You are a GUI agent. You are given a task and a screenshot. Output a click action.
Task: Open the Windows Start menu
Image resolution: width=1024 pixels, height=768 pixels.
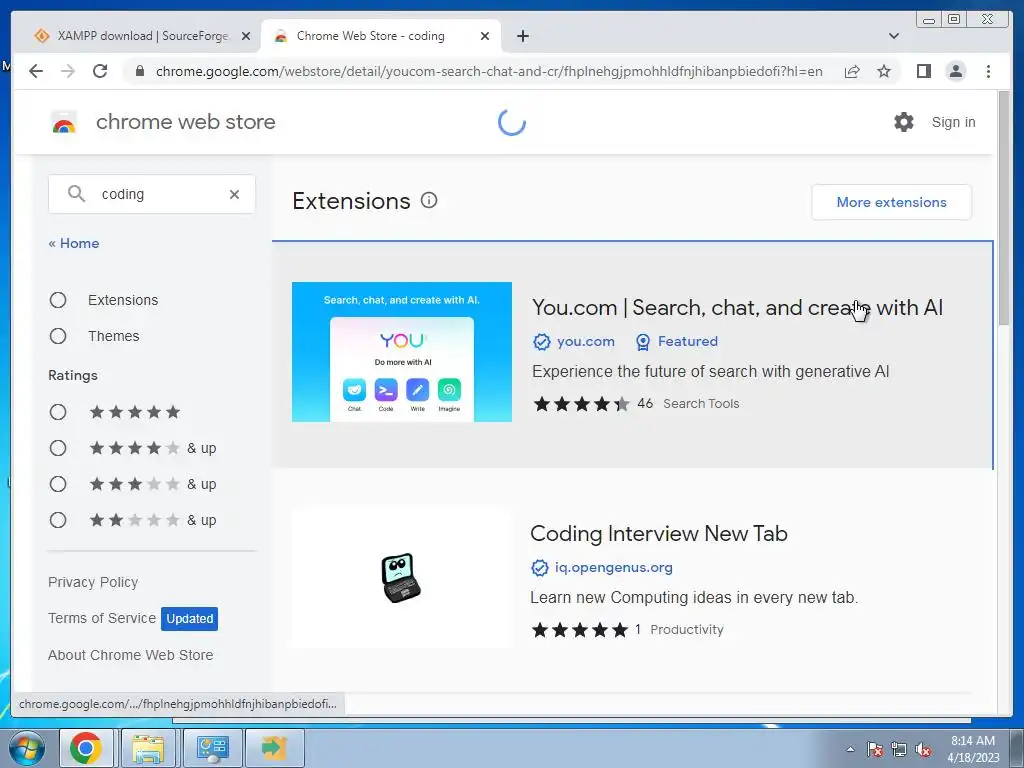[26, 748]
